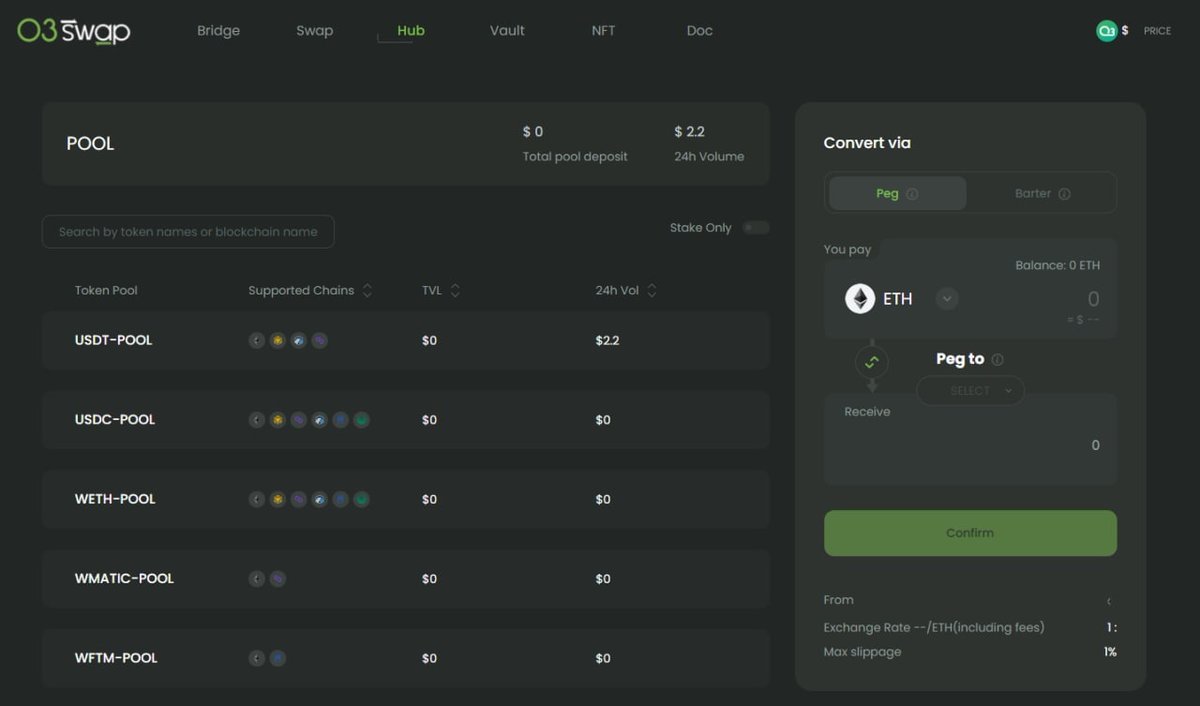1200x706 pixels.
Task: Click the Token Pool column header
Action: 106,291
